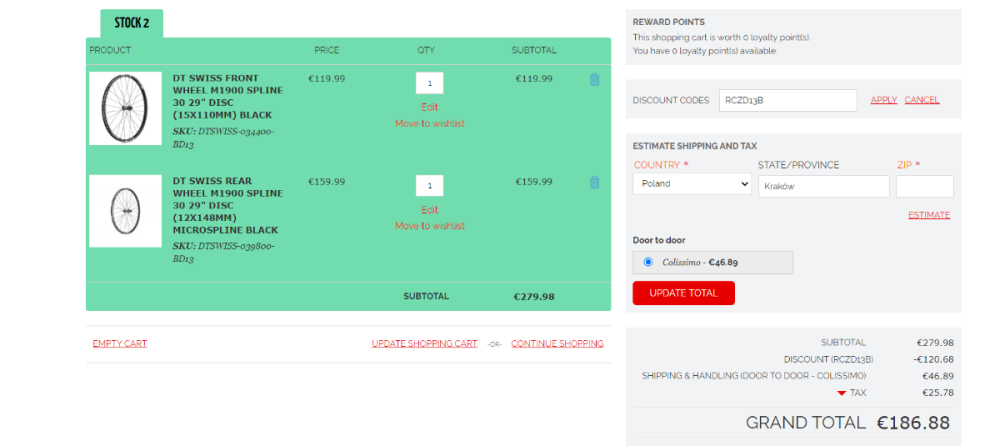This screenshot has width=1000, height=446.
Task: Click the front wheel quantity box
Action: coord(430,83)
